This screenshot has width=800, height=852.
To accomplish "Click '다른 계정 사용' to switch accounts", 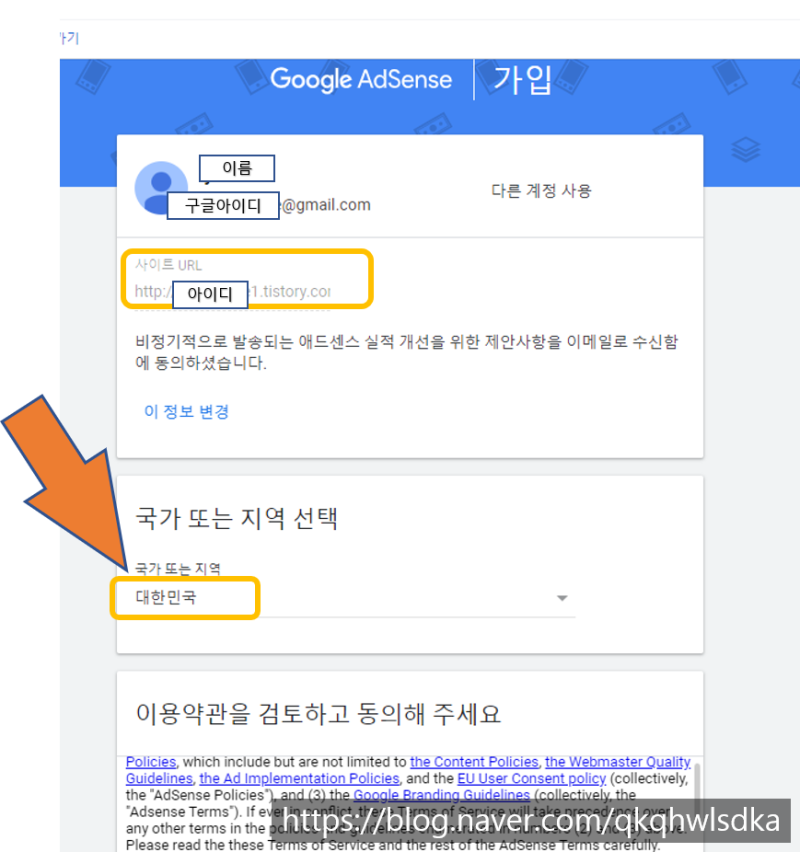I will pos(541,191).
